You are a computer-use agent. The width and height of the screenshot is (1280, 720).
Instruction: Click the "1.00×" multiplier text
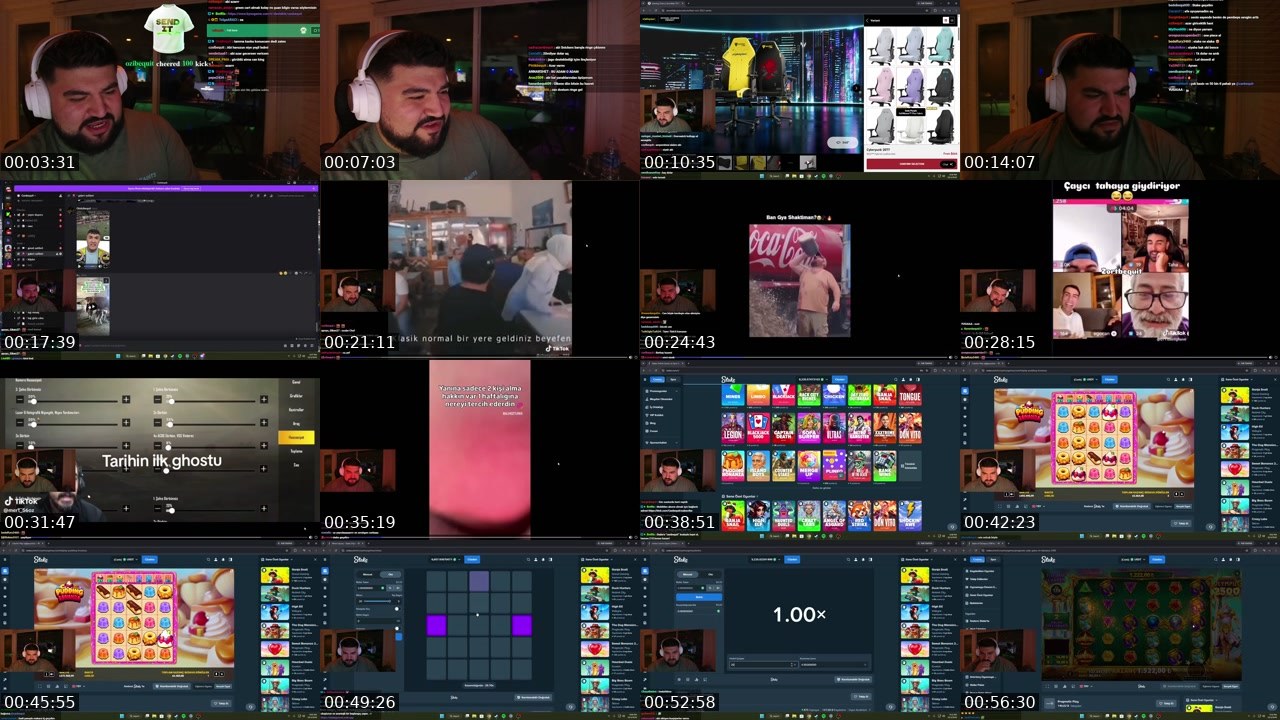(x=799, y=615)
